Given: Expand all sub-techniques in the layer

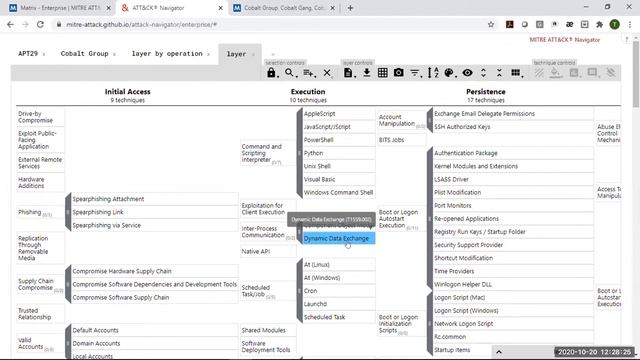Looking at the screenshot, I should 483,73.
